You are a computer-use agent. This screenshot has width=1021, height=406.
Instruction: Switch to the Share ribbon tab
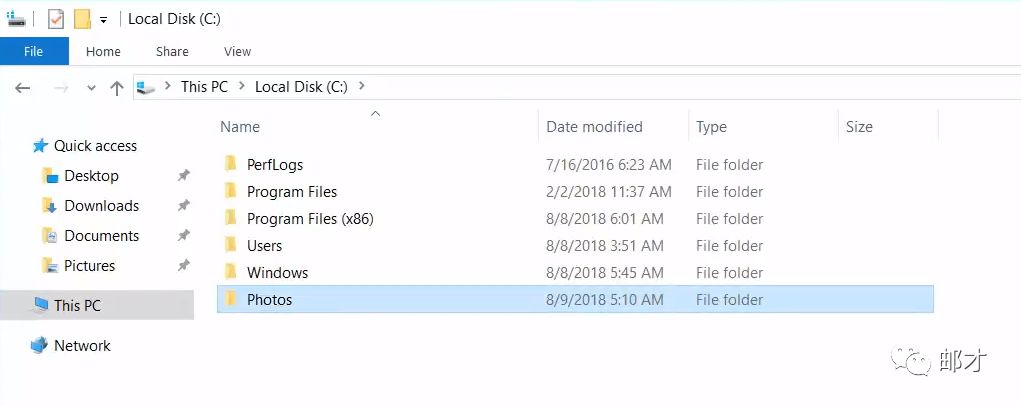172,51
